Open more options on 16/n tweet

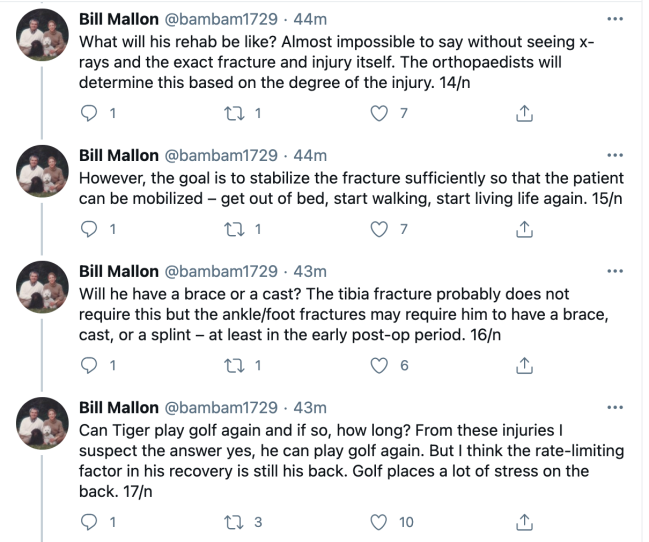point(615,271)
